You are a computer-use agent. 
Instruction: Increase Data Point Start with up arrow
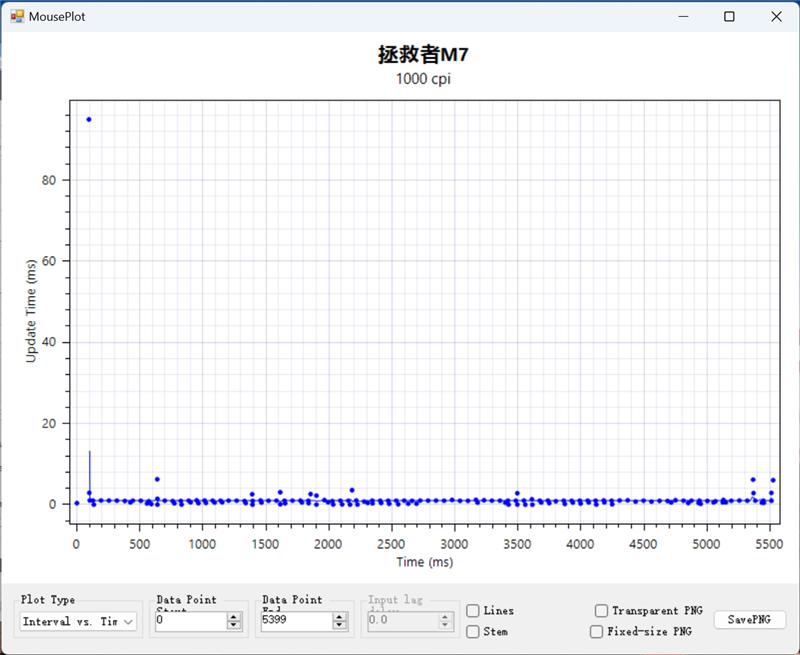point(234,617)
